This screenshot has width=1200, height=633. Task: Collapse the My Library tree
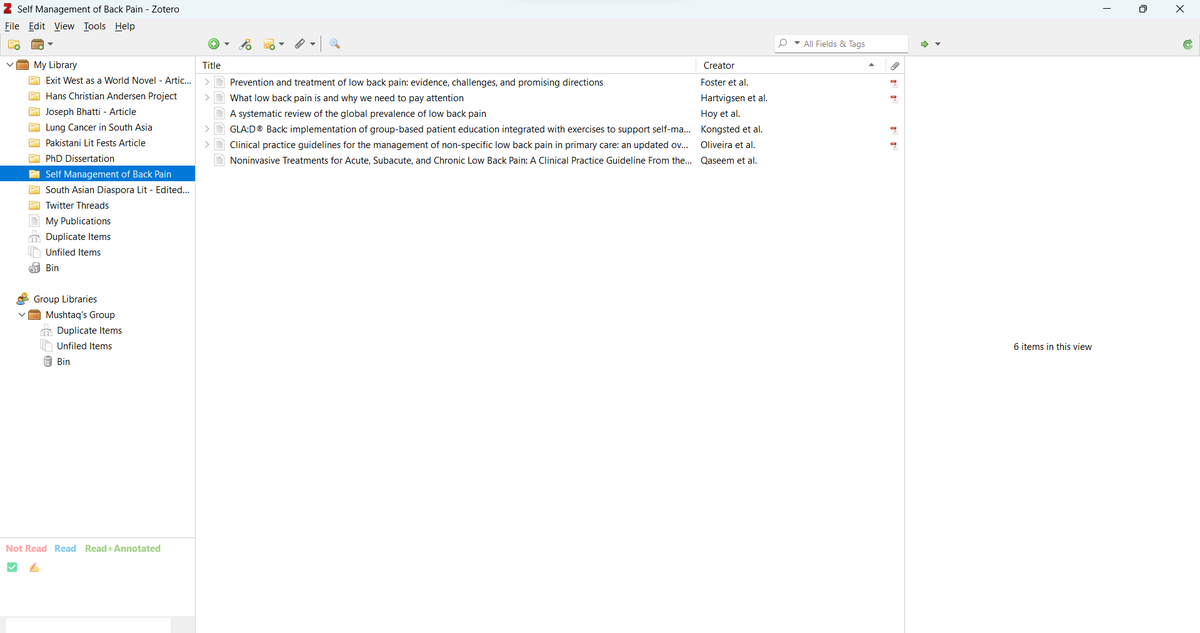9,65
